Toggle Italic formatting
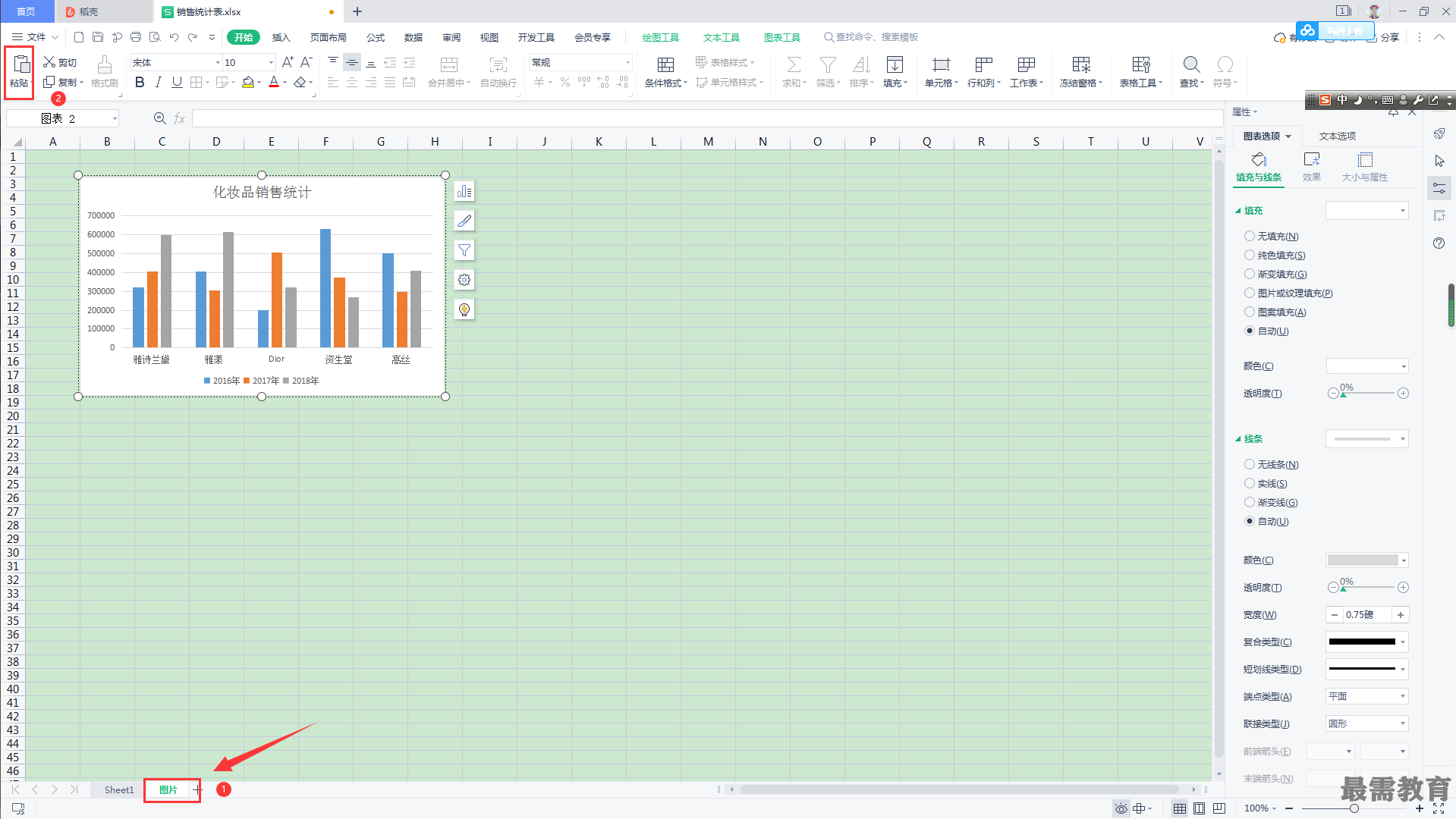This screenshot has width=1456, height=819. point(159,82)
